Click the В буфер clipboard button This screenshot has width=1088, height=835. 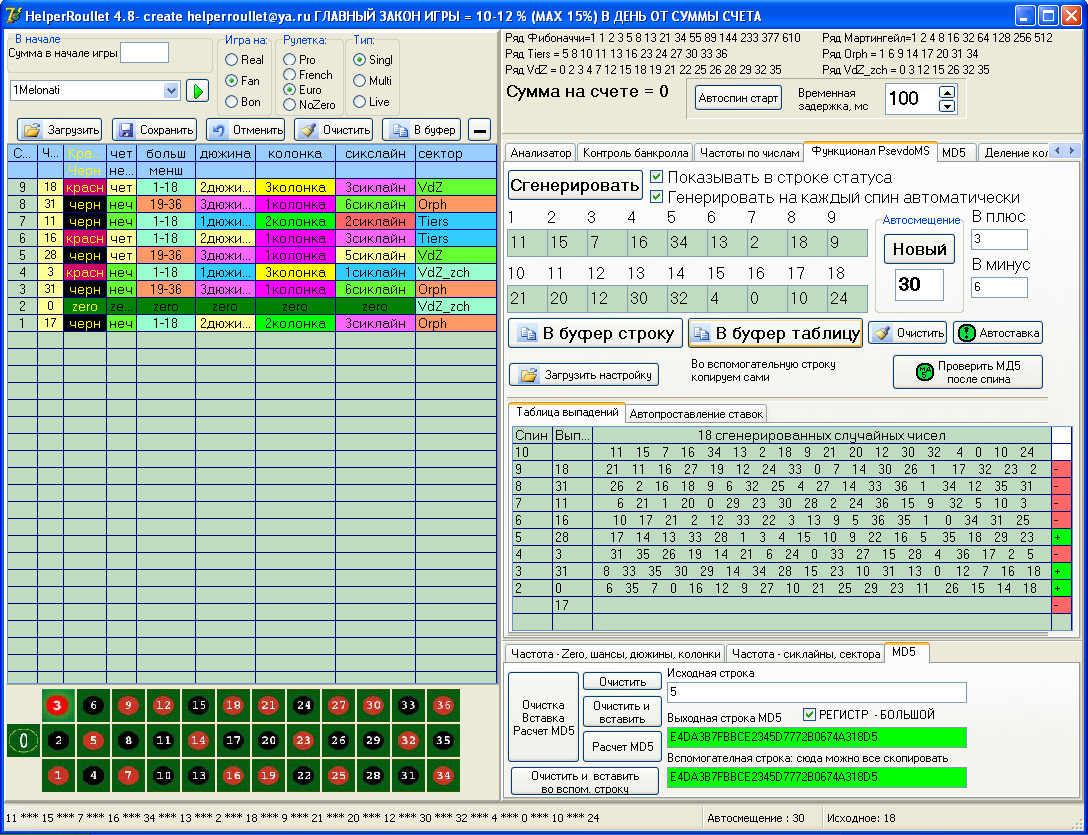422,130
